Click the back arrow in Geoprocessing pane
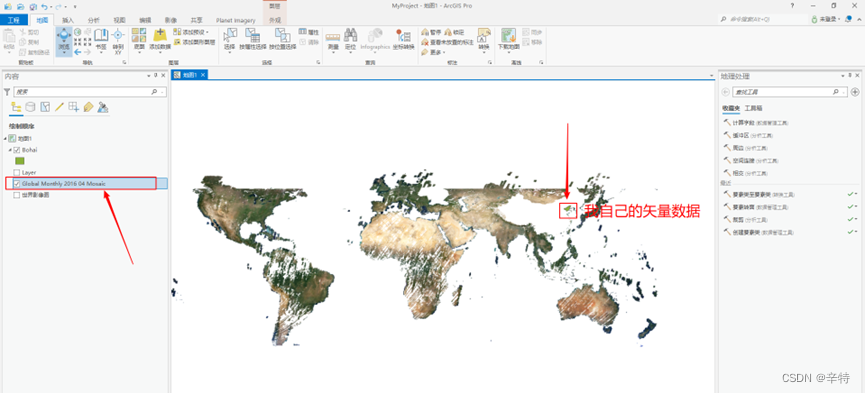Image resolution: width=865 pixels, height=393 pixels. pyautogui.click(x=725, y=92)
